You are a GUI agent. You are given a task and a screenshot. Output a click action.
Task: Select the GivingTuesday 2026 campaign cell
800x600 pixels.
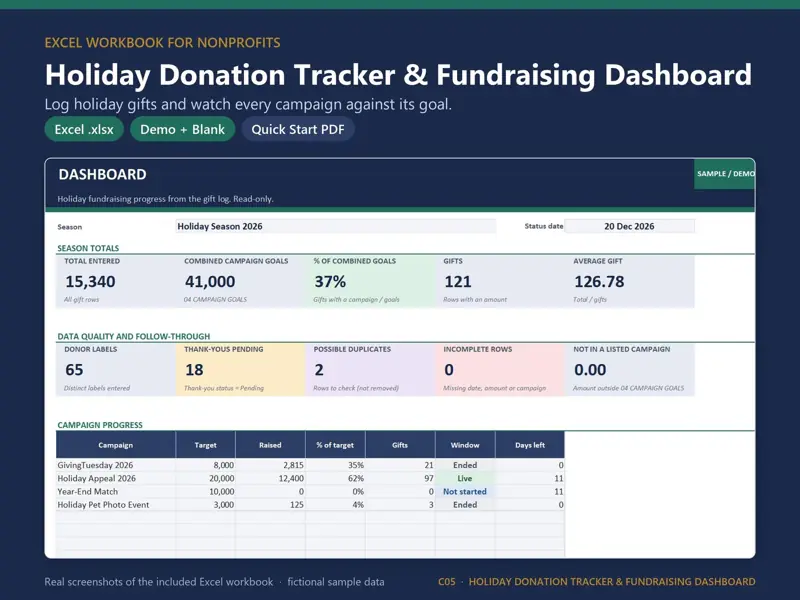tap(116, 465)
